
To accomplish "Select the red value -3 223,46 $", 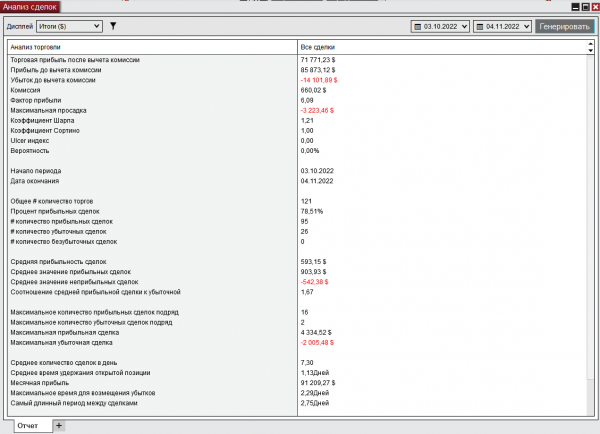I will [x=317, y=110].
